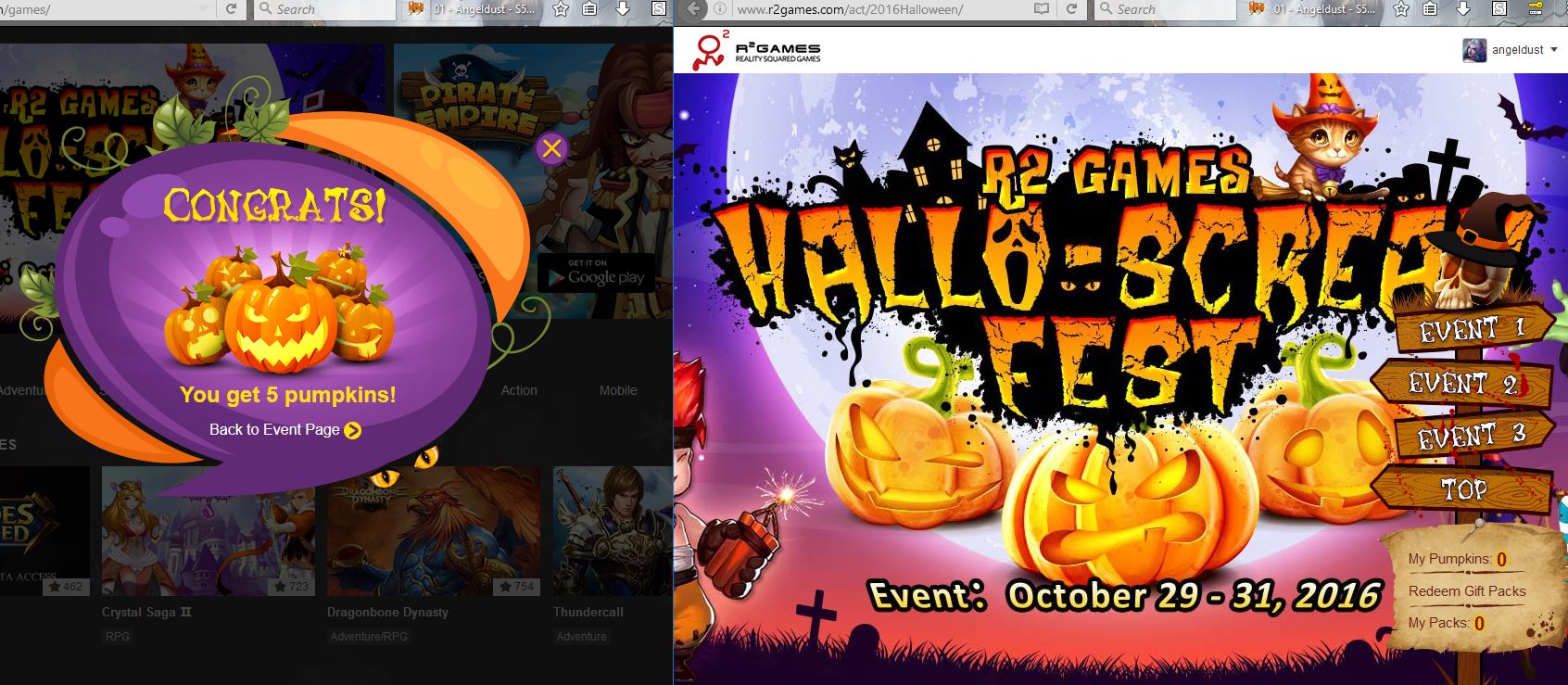Show the site info icon beside the r2games URL

pos(720,9)
